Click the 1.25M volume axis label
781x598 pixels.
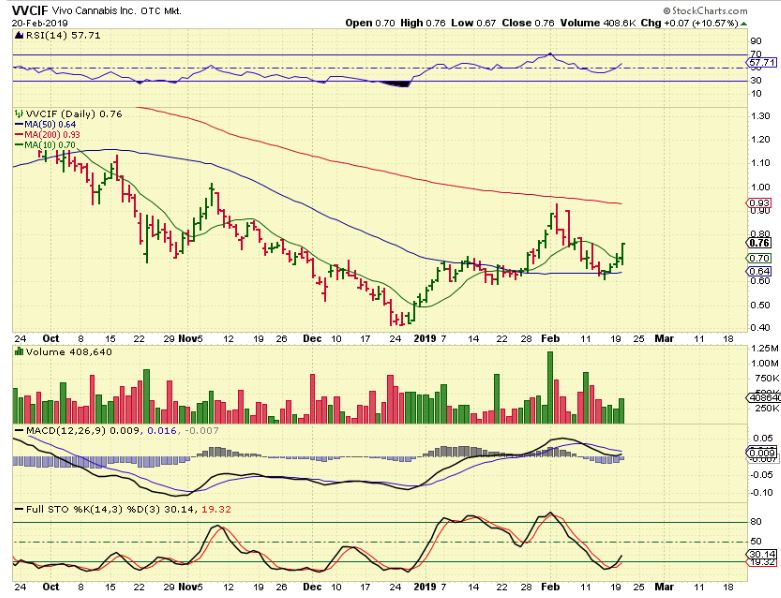pos(764,348)
